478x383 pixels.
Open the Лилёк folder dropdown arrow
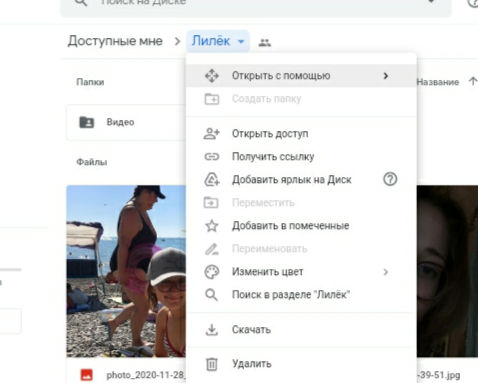click(x=241, y=42)
